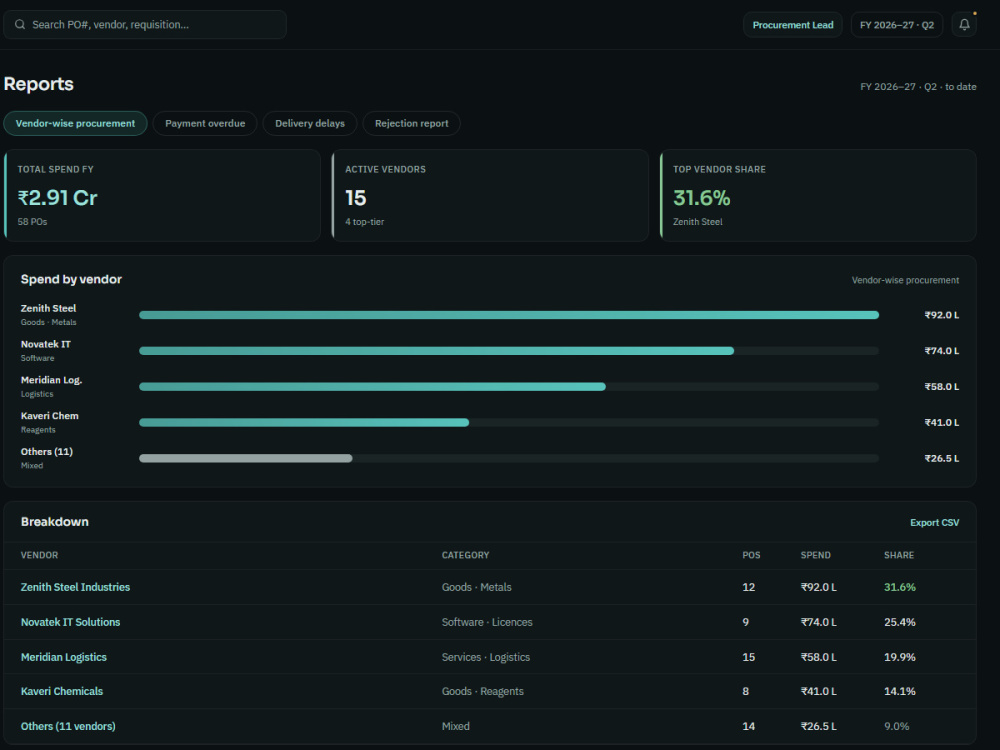Sort by the SHARE column header

tap(899, 555)
